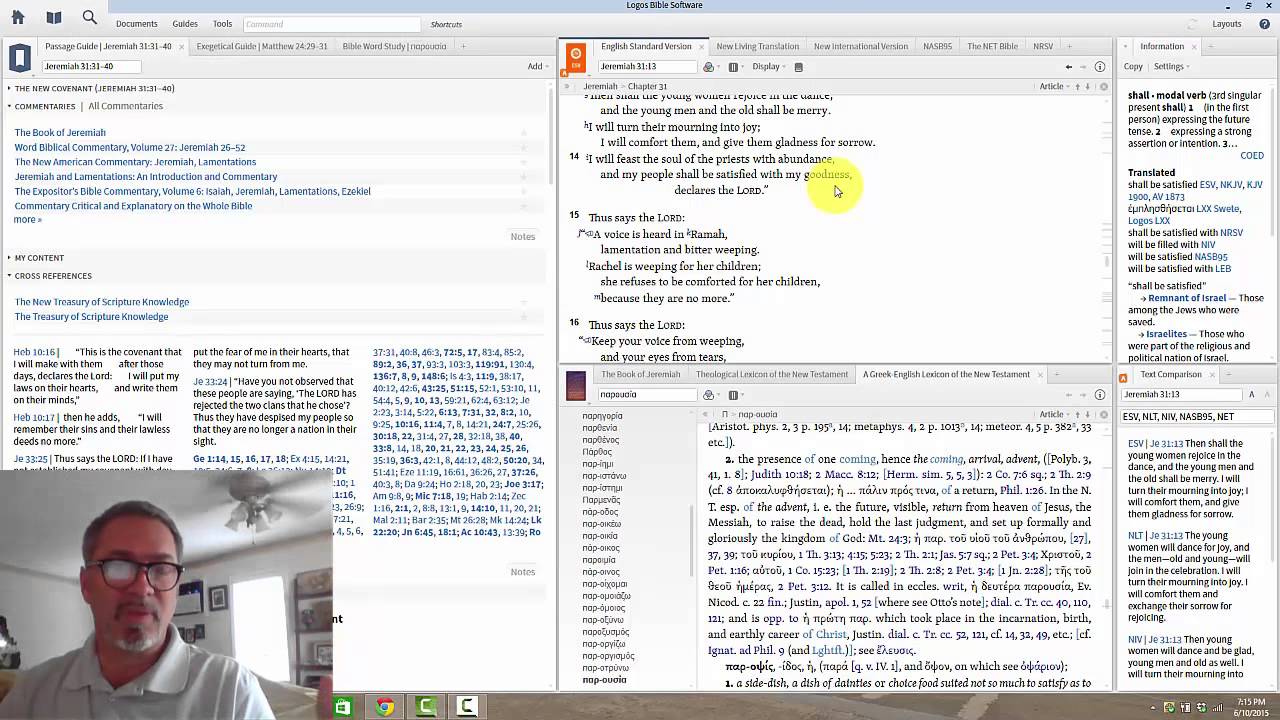Open the Article dropdown in ESV panel
1280x720 pixels.
click(x=1053, y=87)
